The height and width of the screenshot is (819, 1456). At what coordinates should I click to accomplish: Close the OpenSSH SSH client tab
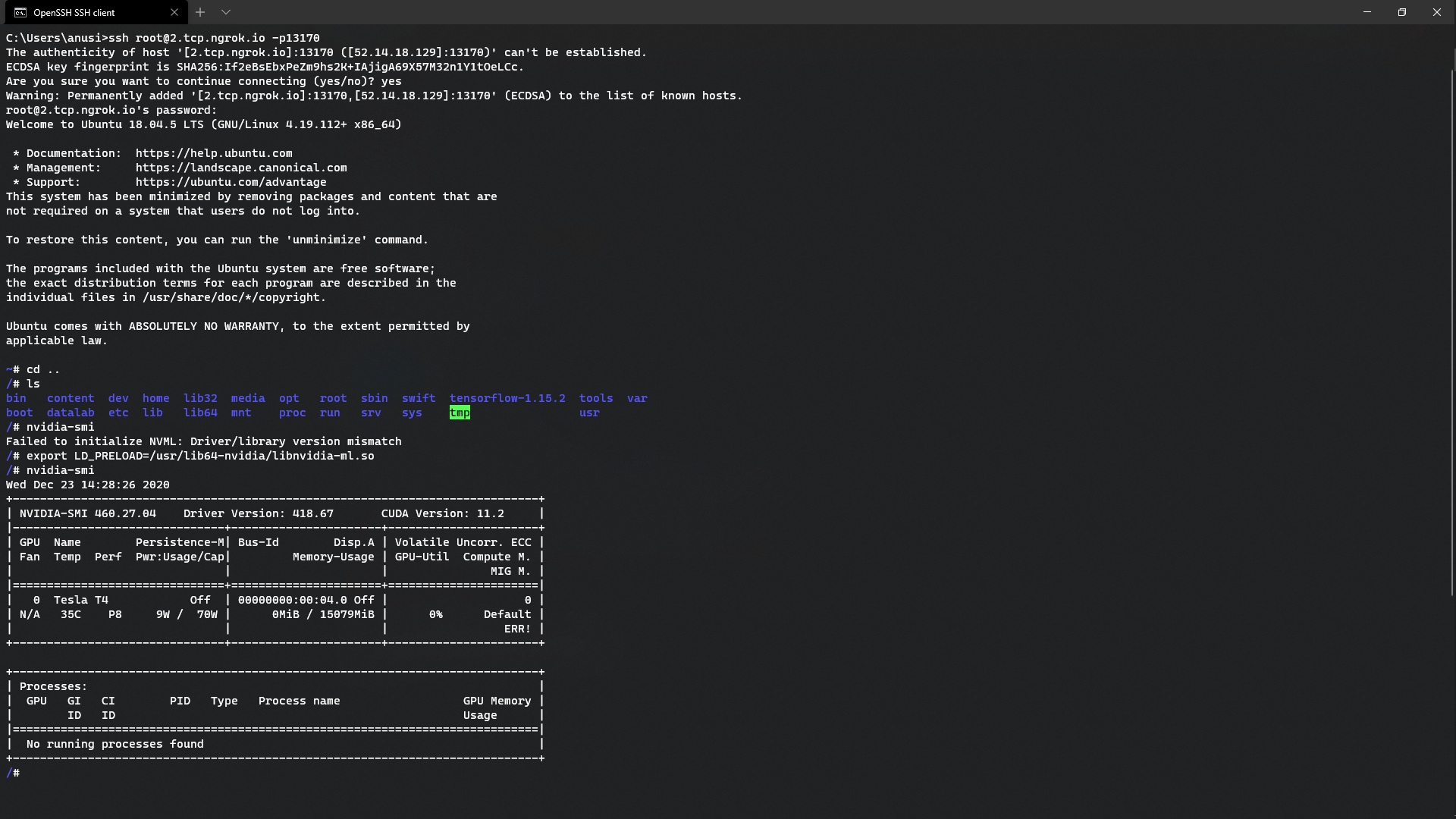click(174, 12)
